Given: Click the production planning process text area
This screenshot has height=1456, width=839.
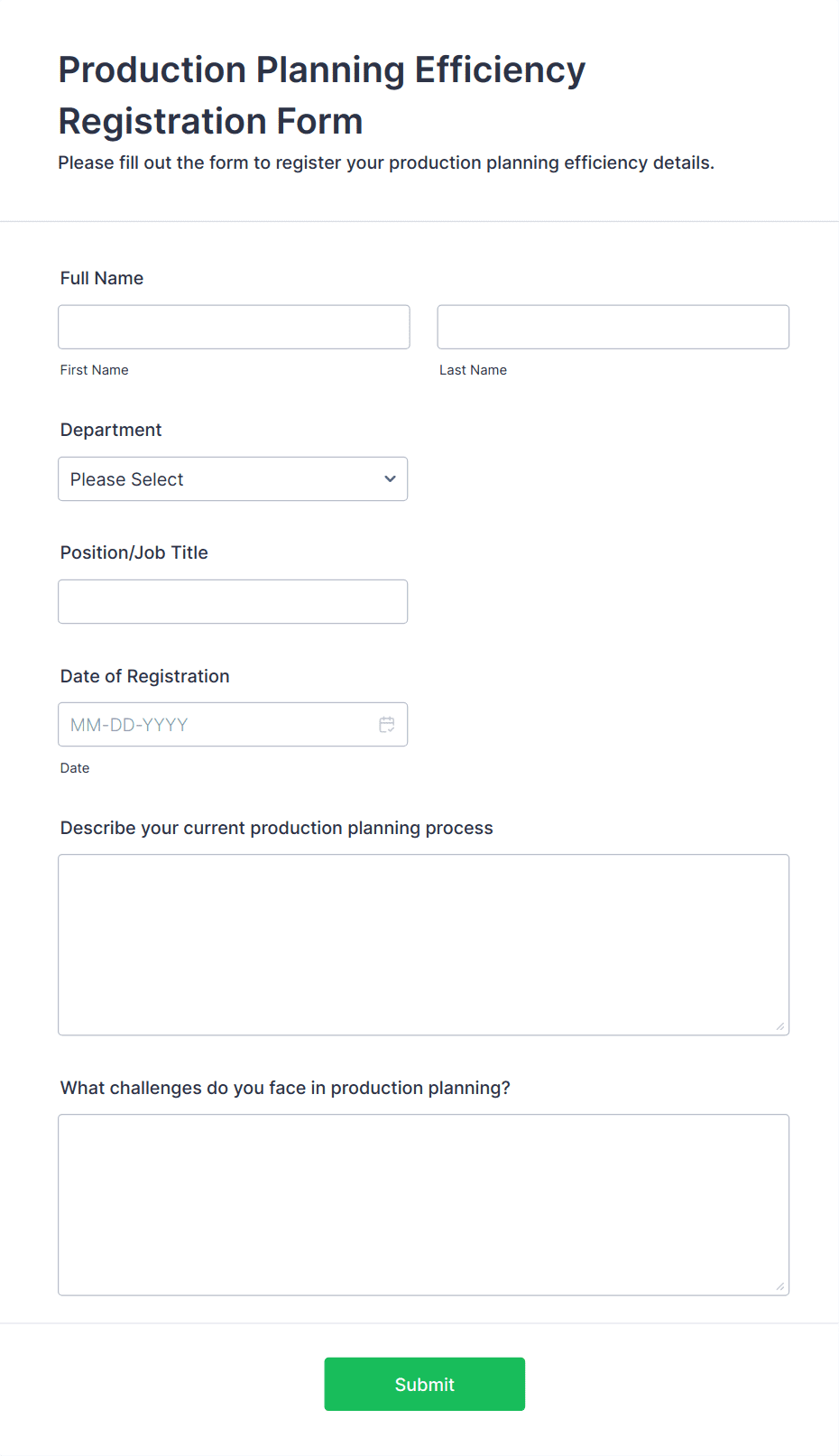Looking at the screenshot, I should 424,943.
